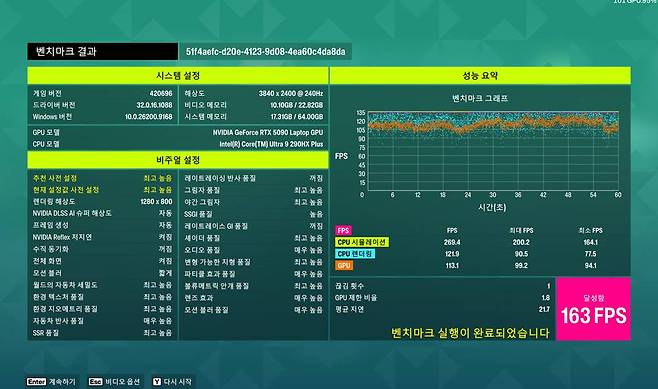Click the benchmark ID 51f4aefc-d20e-4123-9d08-4ea60c4da8da
Image resolution: width=658 pixels, height=389 pixels.
pyautogui.click(x=266, y=52)
